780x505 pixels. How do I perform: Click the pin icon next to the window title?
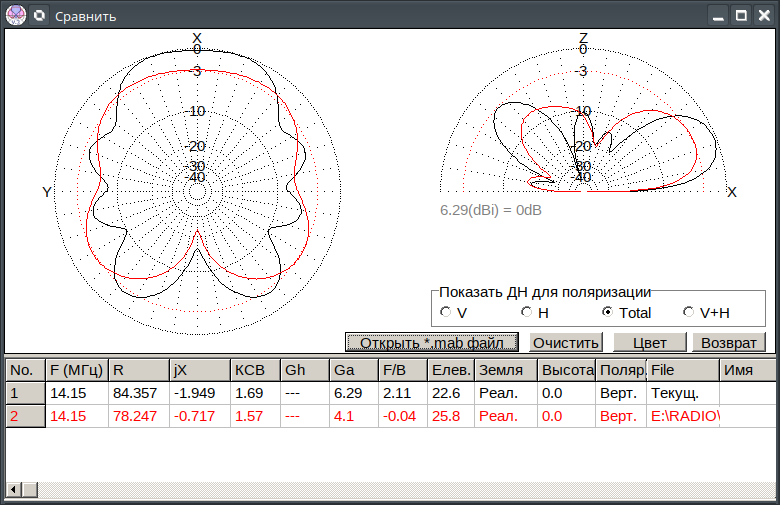39,15
